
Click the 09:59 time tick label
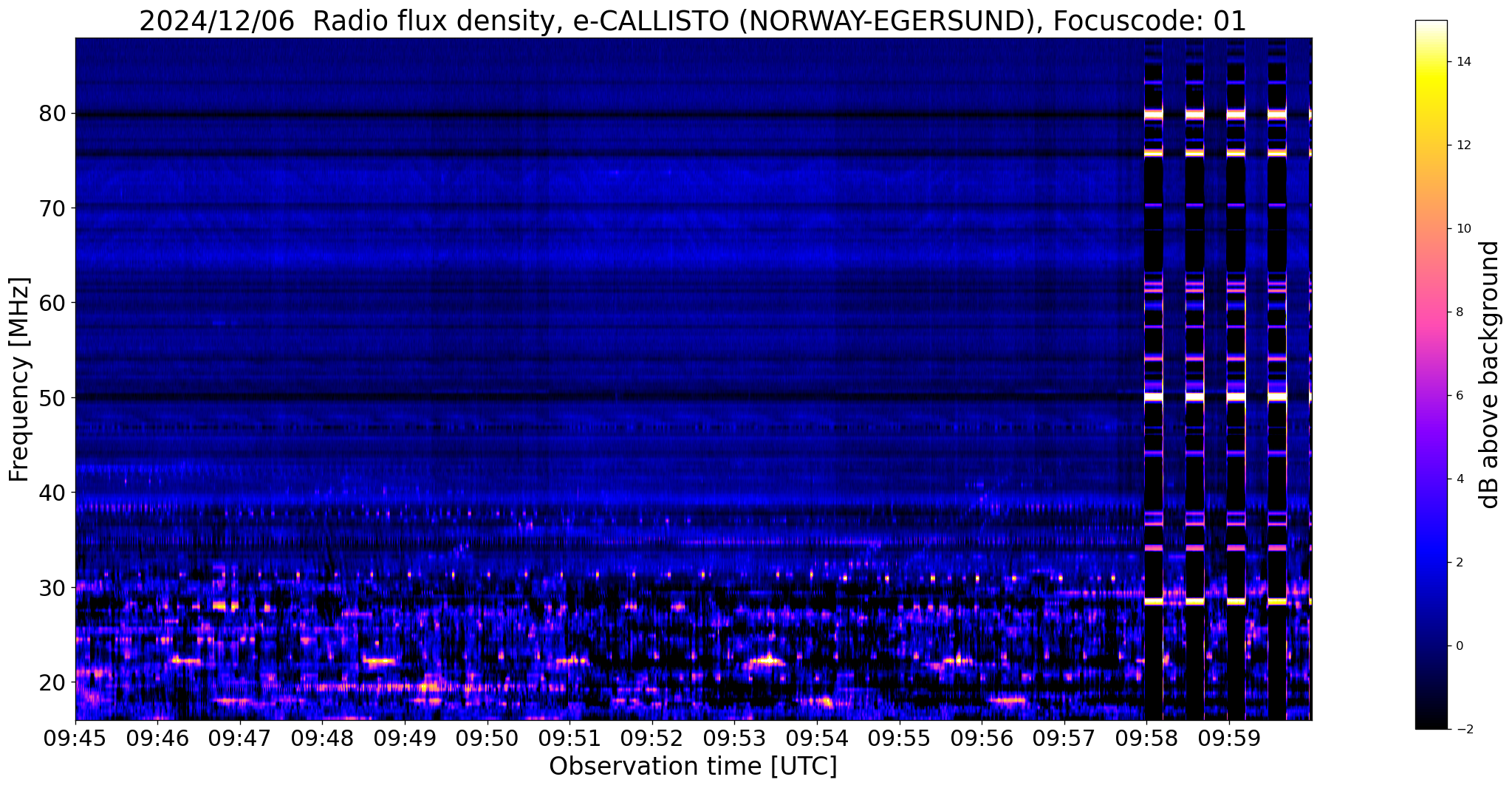[x=1228, y=739]
